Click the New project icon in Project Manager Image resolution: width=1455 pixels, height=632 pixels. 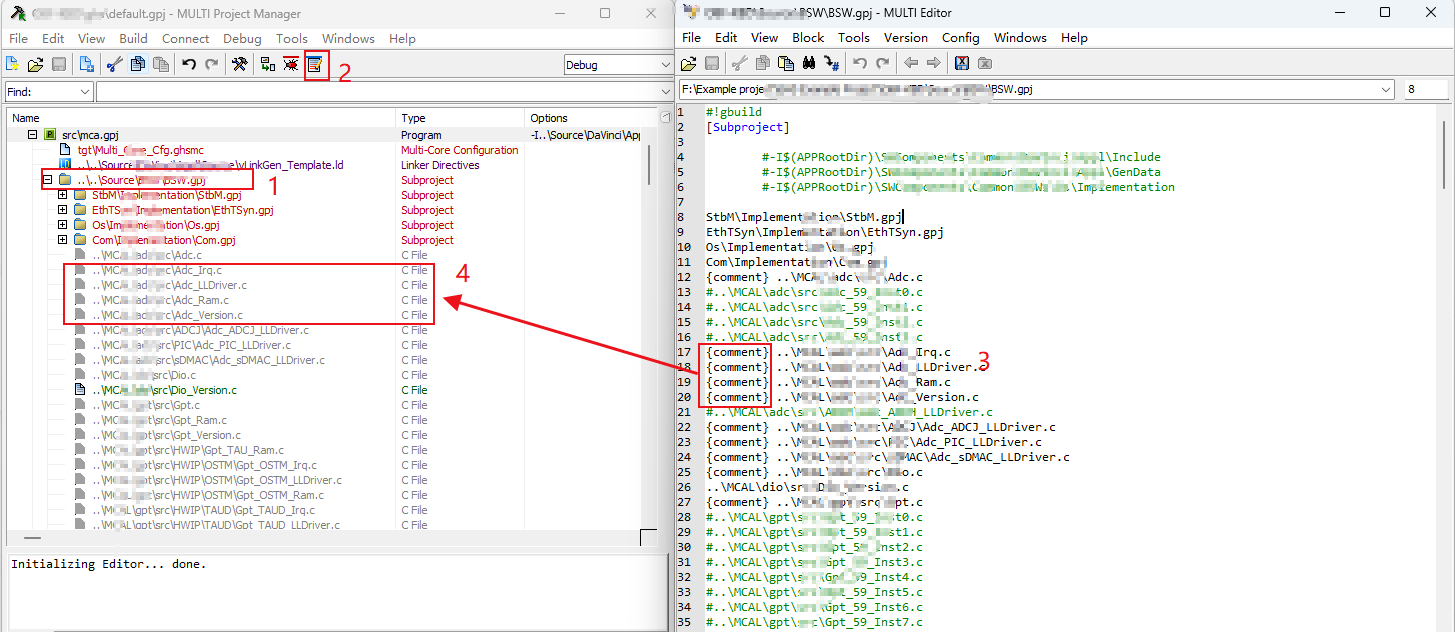12,65
